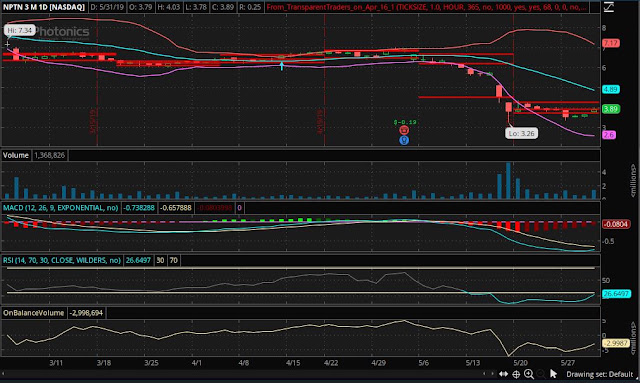Click the chart scale icon at top-right corner

(609, 7)
